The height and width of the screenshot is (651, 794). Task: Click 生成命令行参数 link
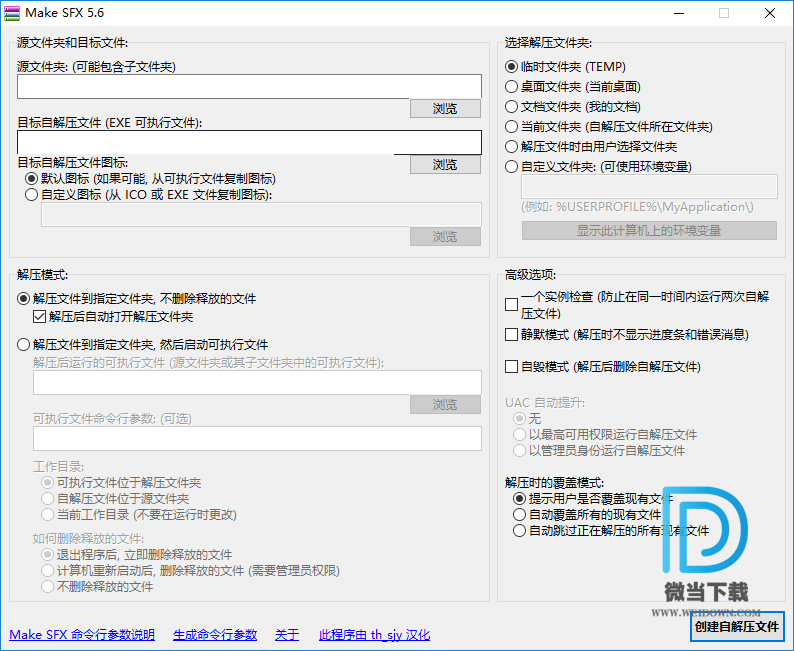215,635
